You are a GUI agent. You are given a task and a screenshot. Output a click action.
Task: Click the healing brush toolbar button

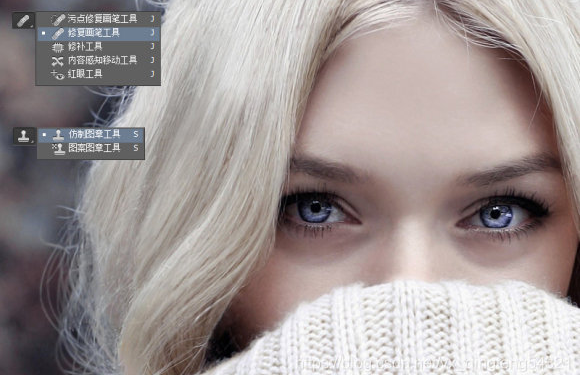tap(23, 20)
